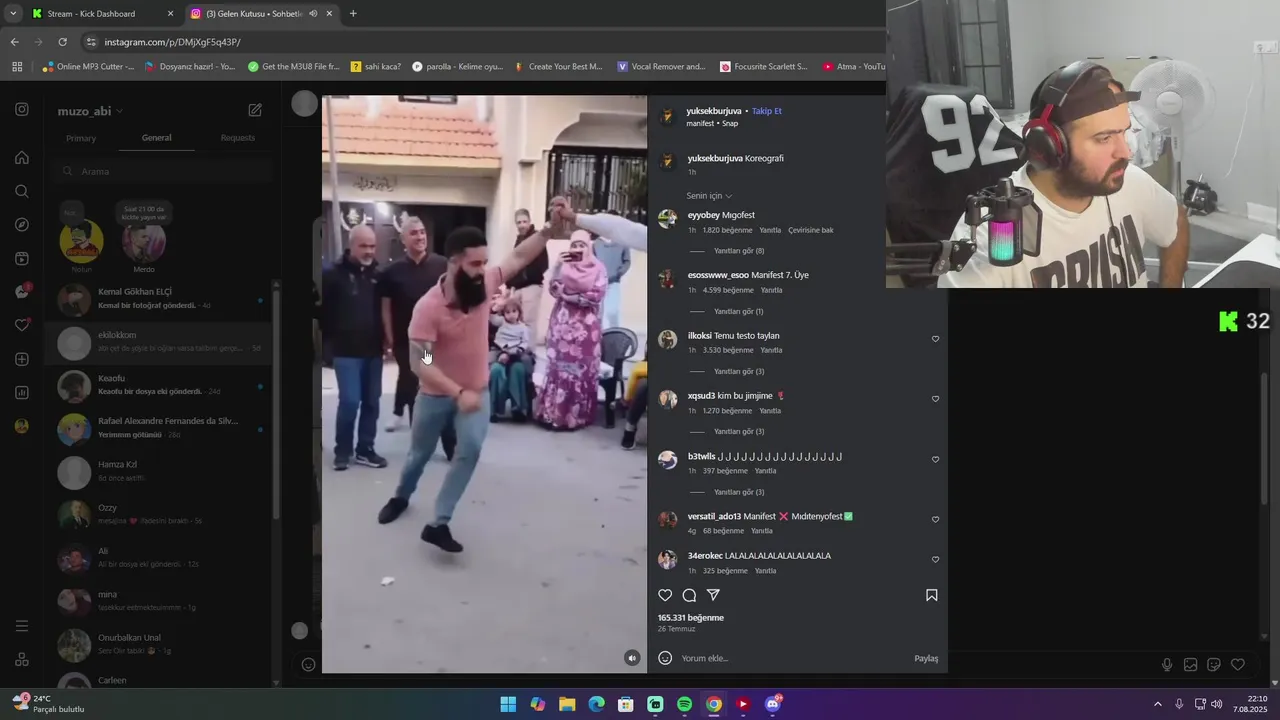This screenshot has height=720, width=1280.
Task: Expand the 'Senin için' comment sort
Action: pos(709,196)
